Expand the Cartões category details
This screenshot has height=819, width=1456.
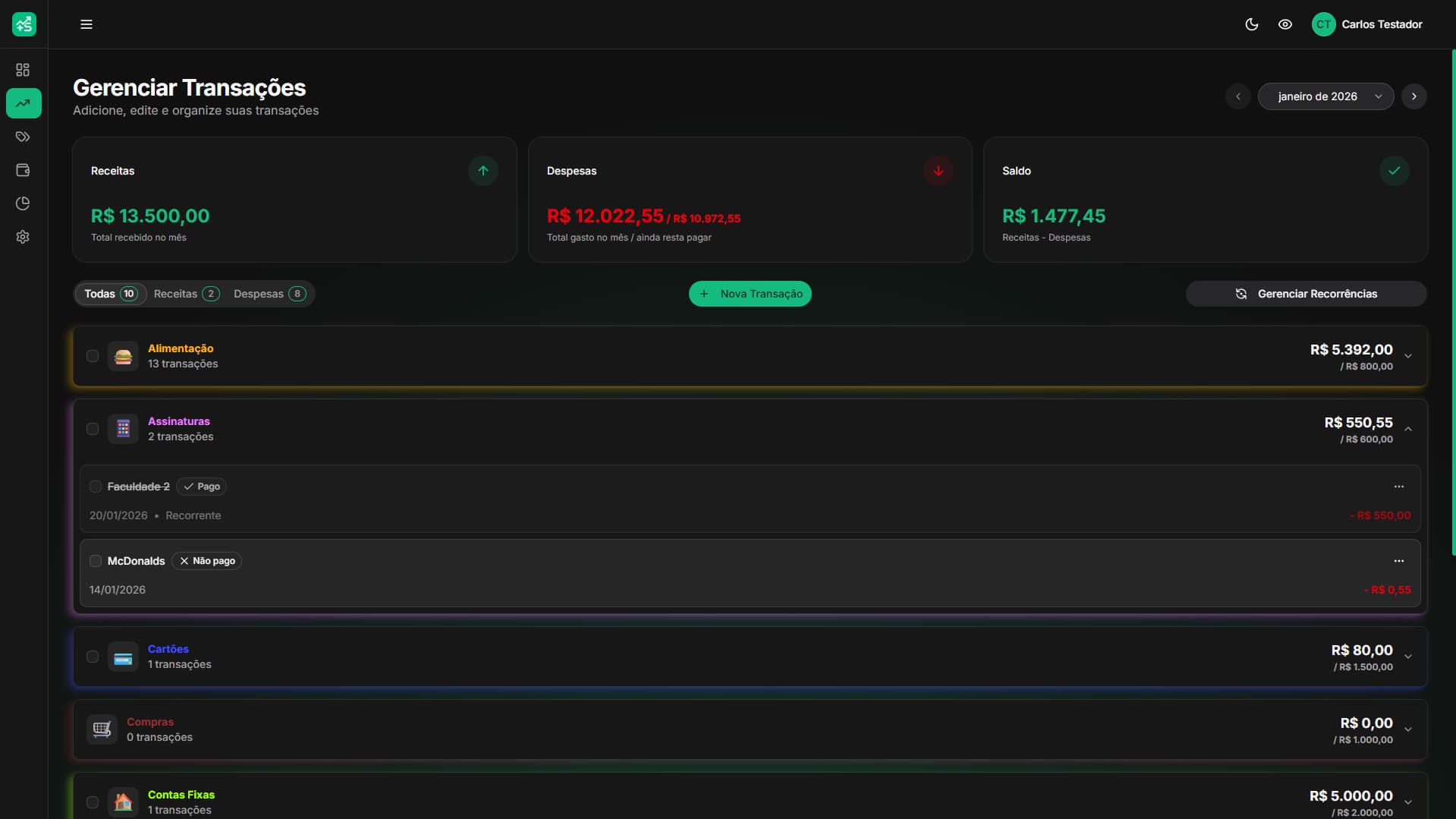1408,657
